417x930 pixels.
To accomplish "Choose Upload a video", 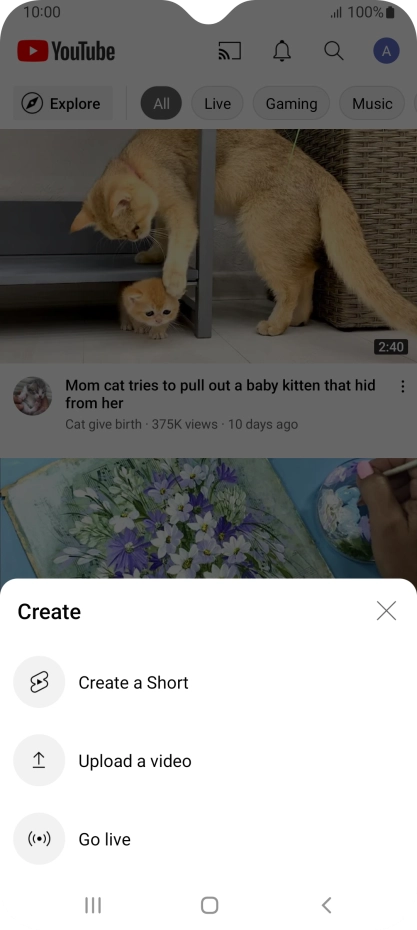I will click(135, 761).
